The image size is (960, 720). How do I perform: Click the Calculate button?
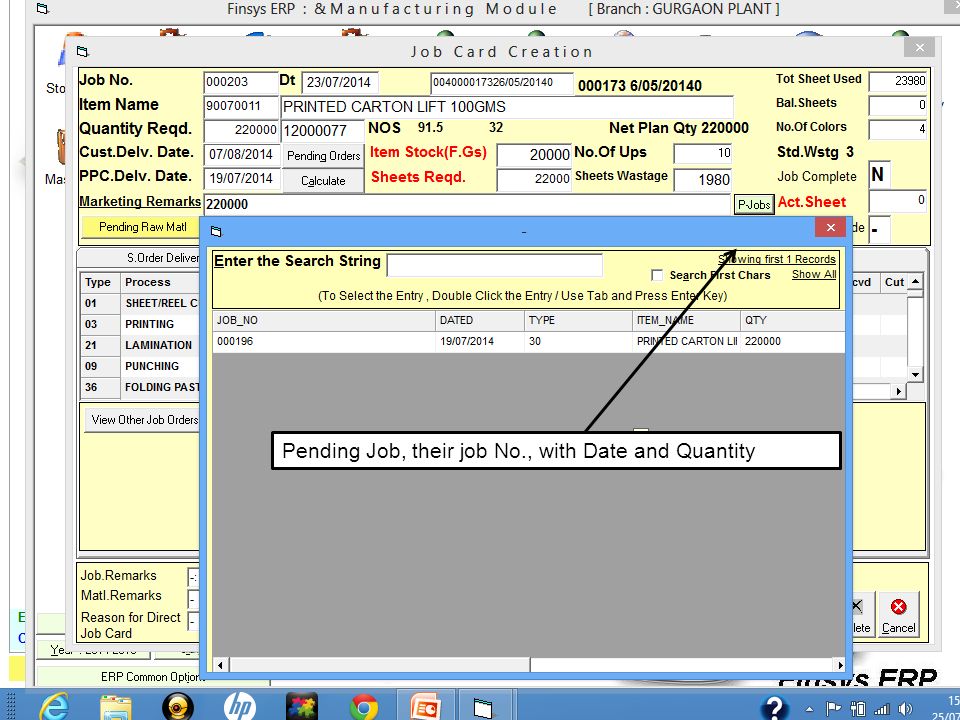pos(323,181)
